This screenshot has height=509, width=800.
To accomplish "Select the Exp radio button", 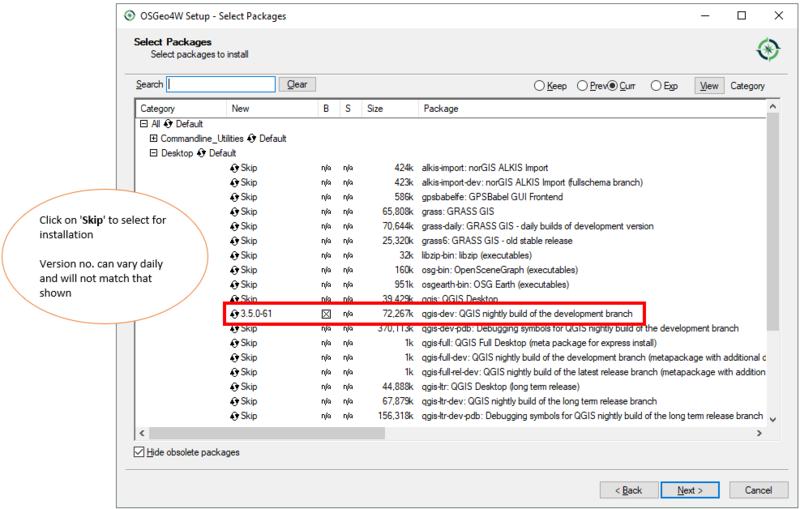I will pos(656,86).
